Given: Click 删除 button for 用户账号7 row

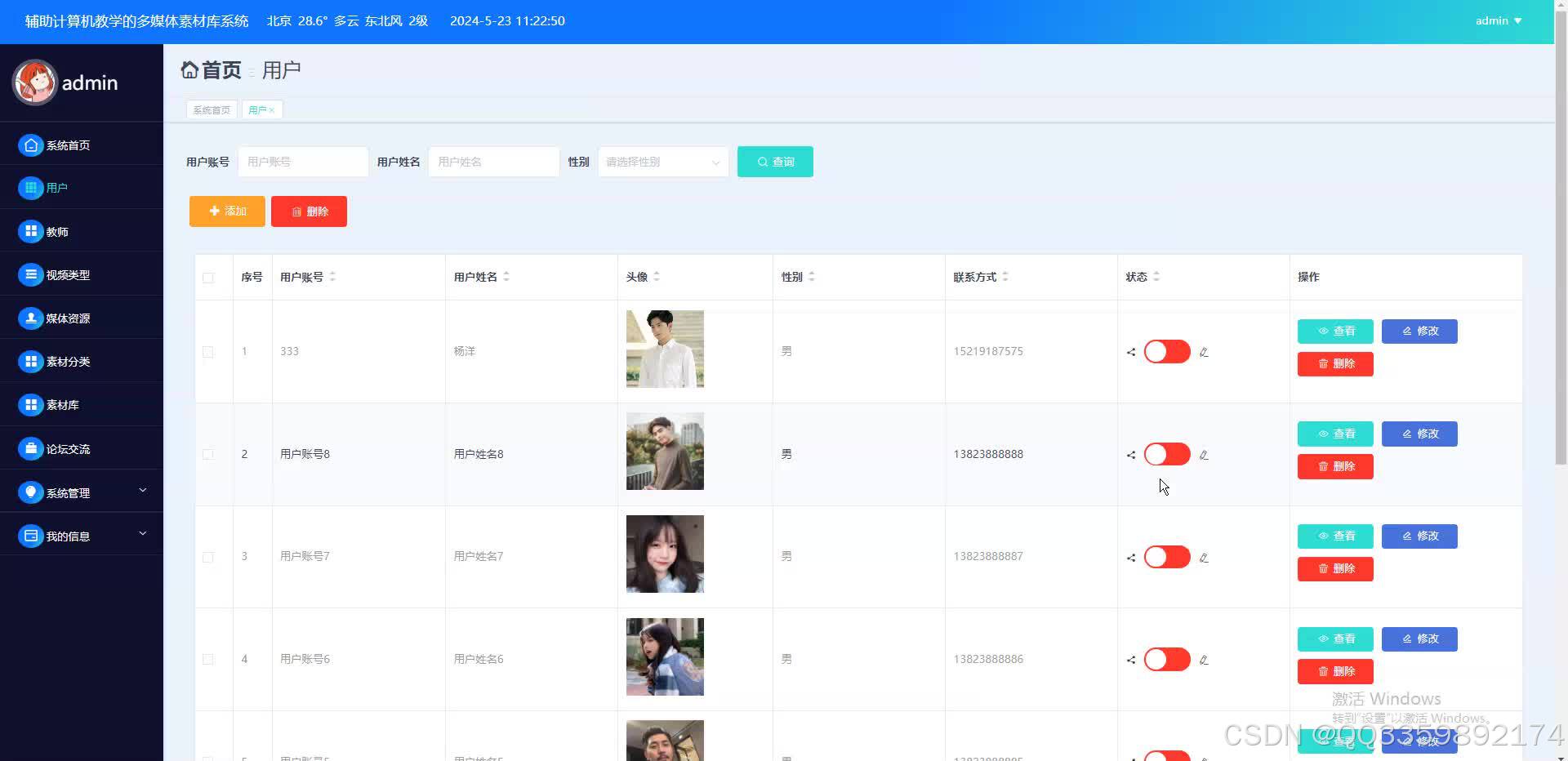Looking at the screenshot, I should 1335,569.
